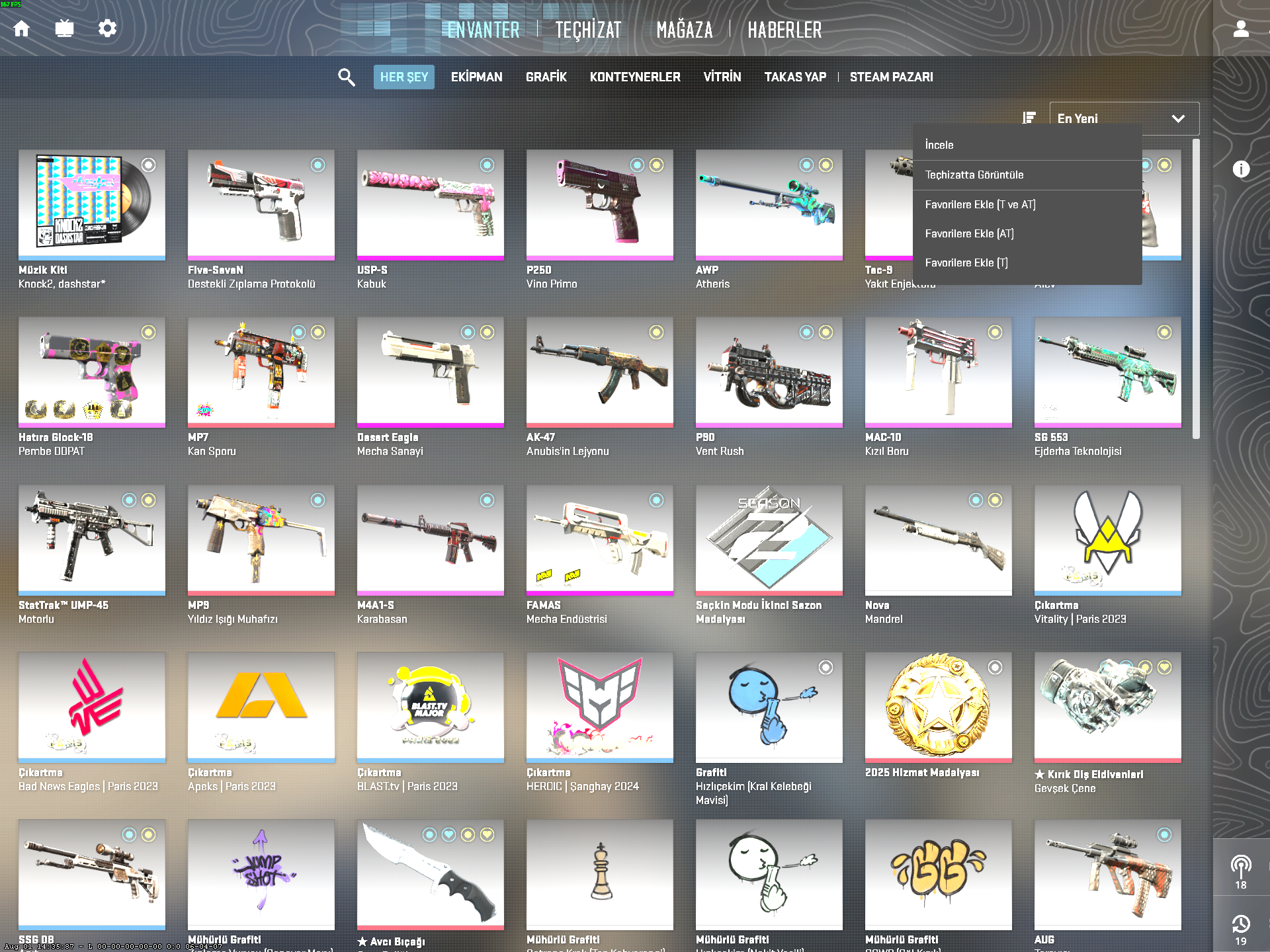This screenshot has width=1270, height=952.
Task: Open the player profile icon
Action: coord(1241,28)
